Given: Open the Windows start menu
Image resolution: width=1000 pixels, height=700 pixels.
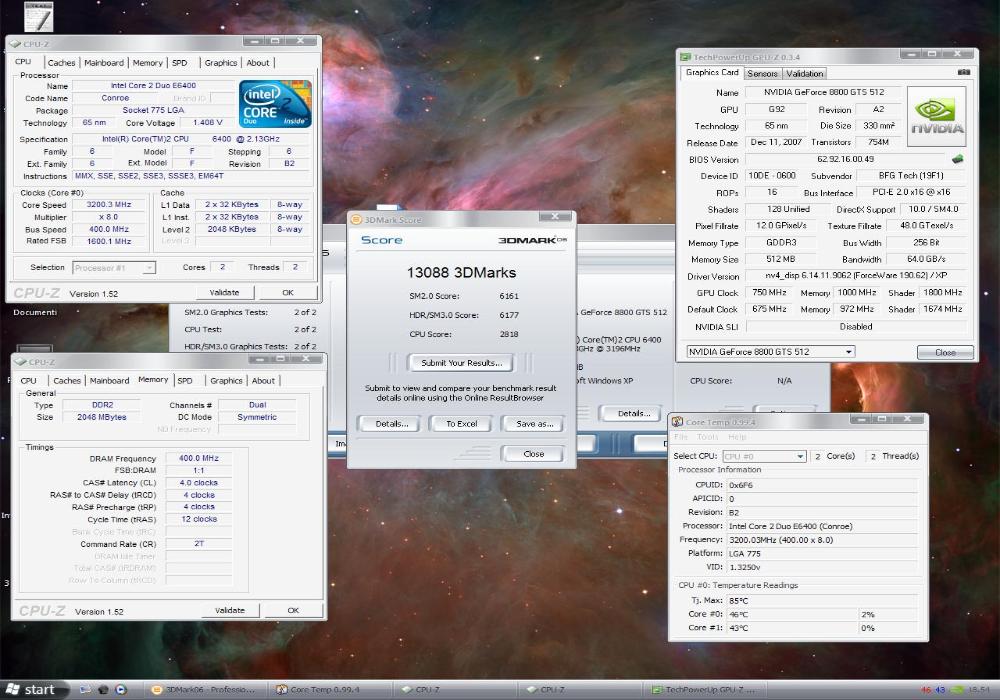Looking at the screenshot, I should point(32,689).
